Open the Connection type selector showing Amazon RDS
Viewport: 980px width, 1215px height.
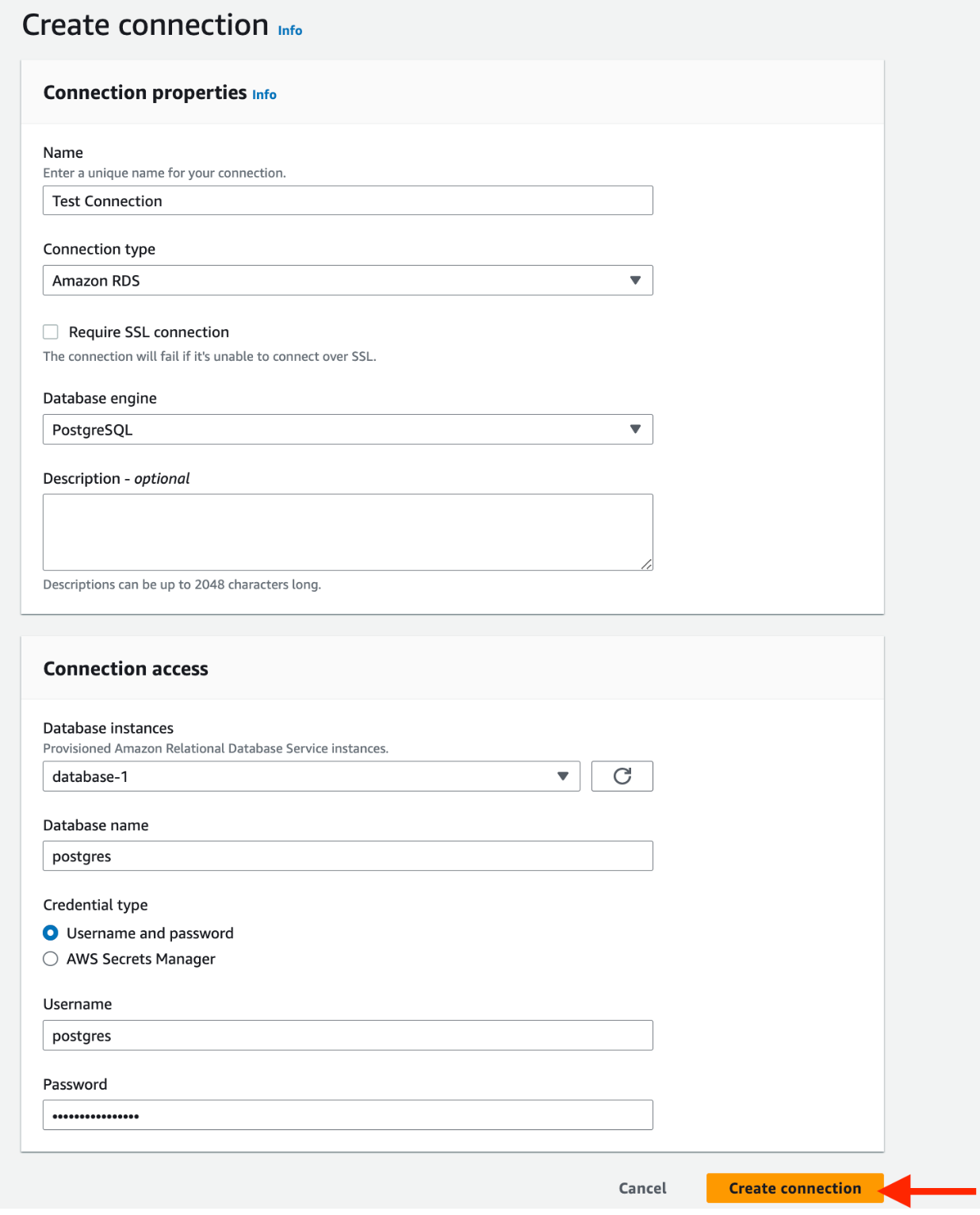pos(347,280)
